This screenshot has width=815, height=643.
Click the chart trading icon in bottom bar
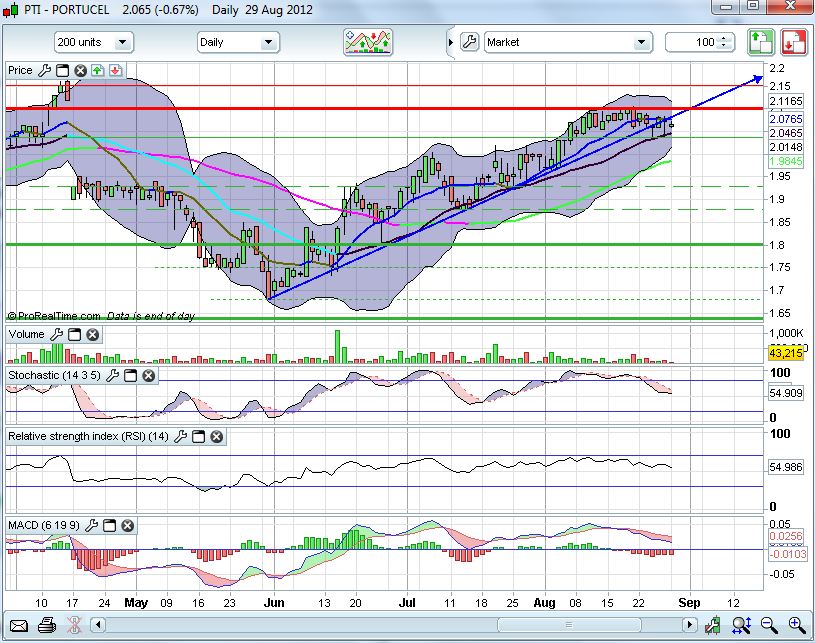click(x=713, y=625)
